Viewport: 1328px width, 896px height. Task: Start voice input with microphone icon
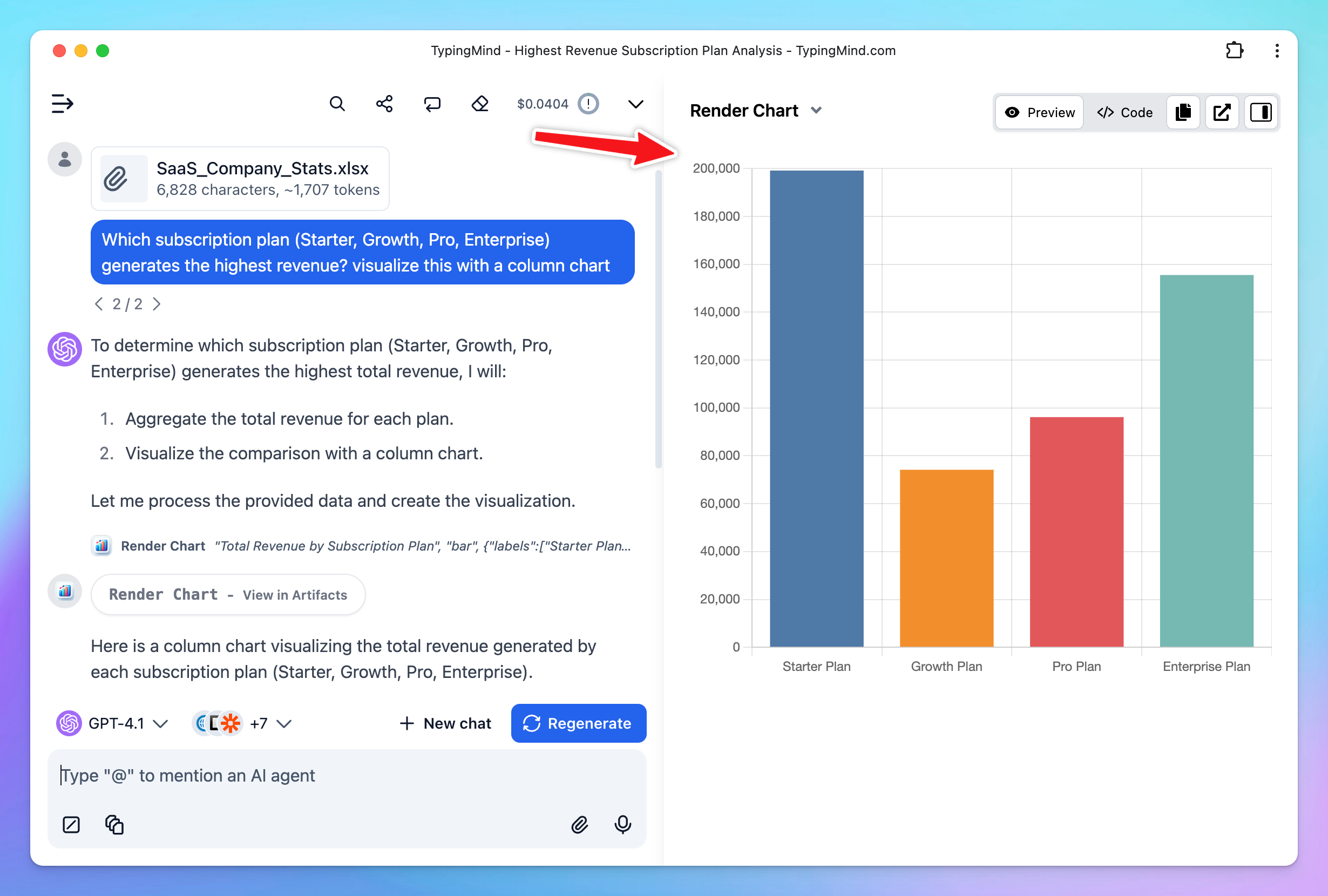tap(623, 825)
